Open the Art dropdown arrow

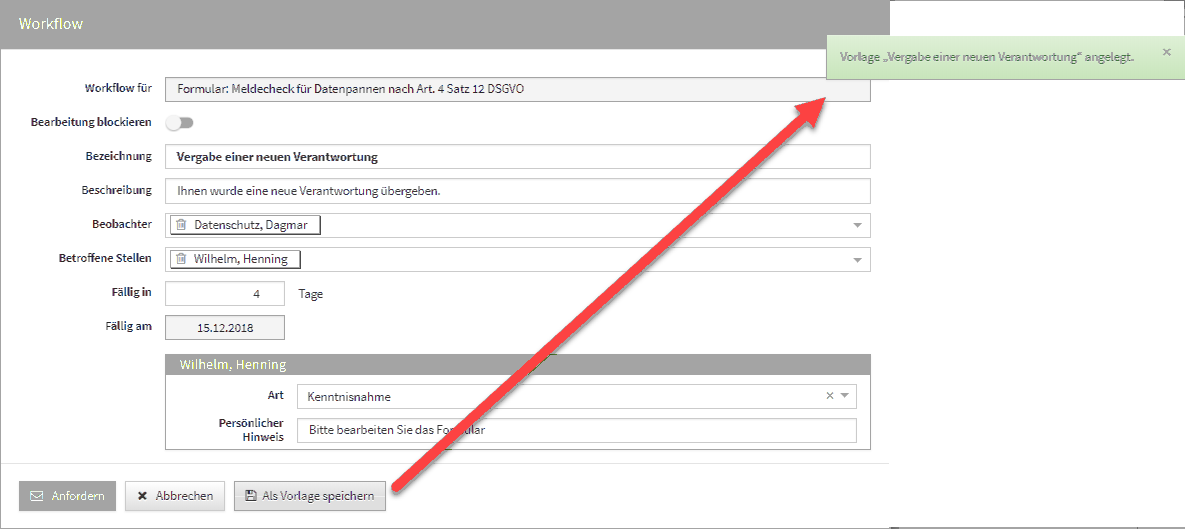click(x=845, y=396)
